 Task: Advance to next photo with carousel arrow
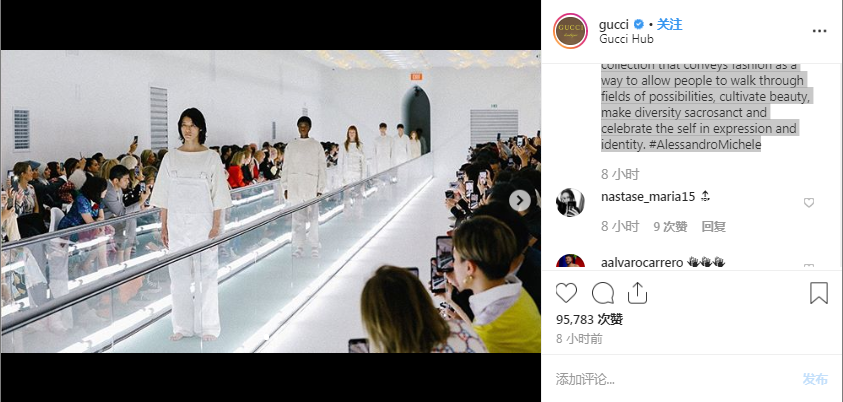(x=519, y=200)
